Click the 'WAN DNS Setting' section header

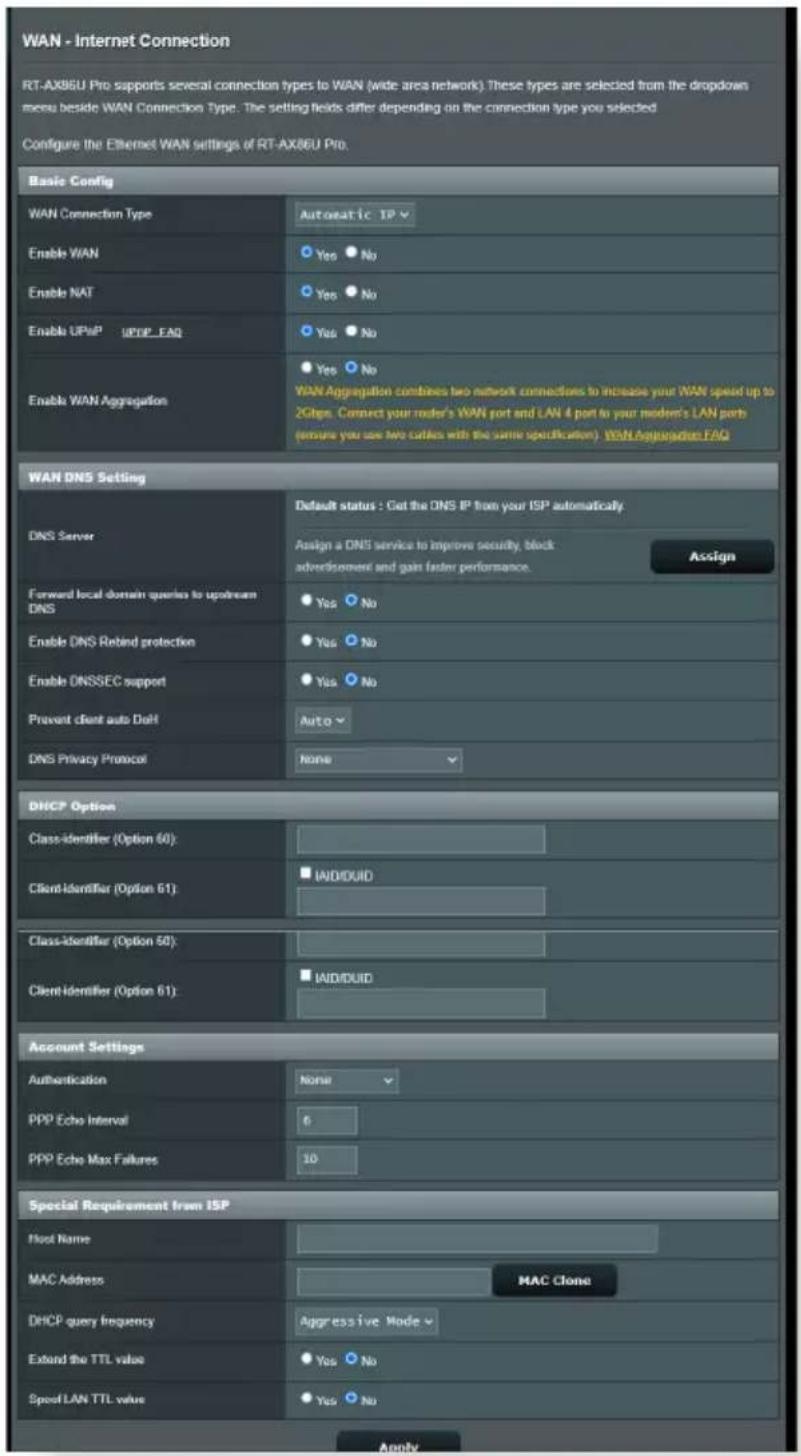400,477
